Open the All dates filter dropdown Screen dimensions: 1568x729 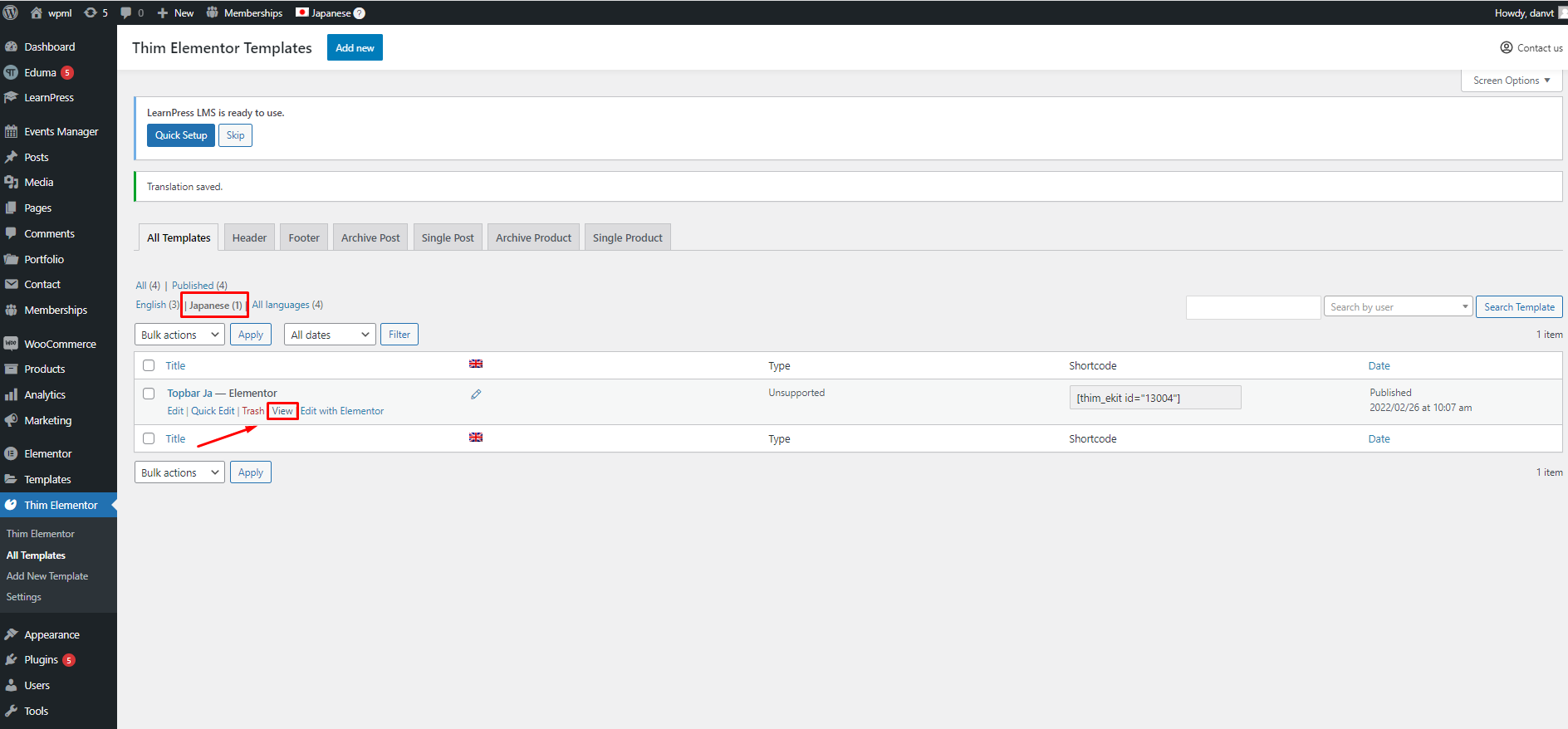click(x=330, y=335)
